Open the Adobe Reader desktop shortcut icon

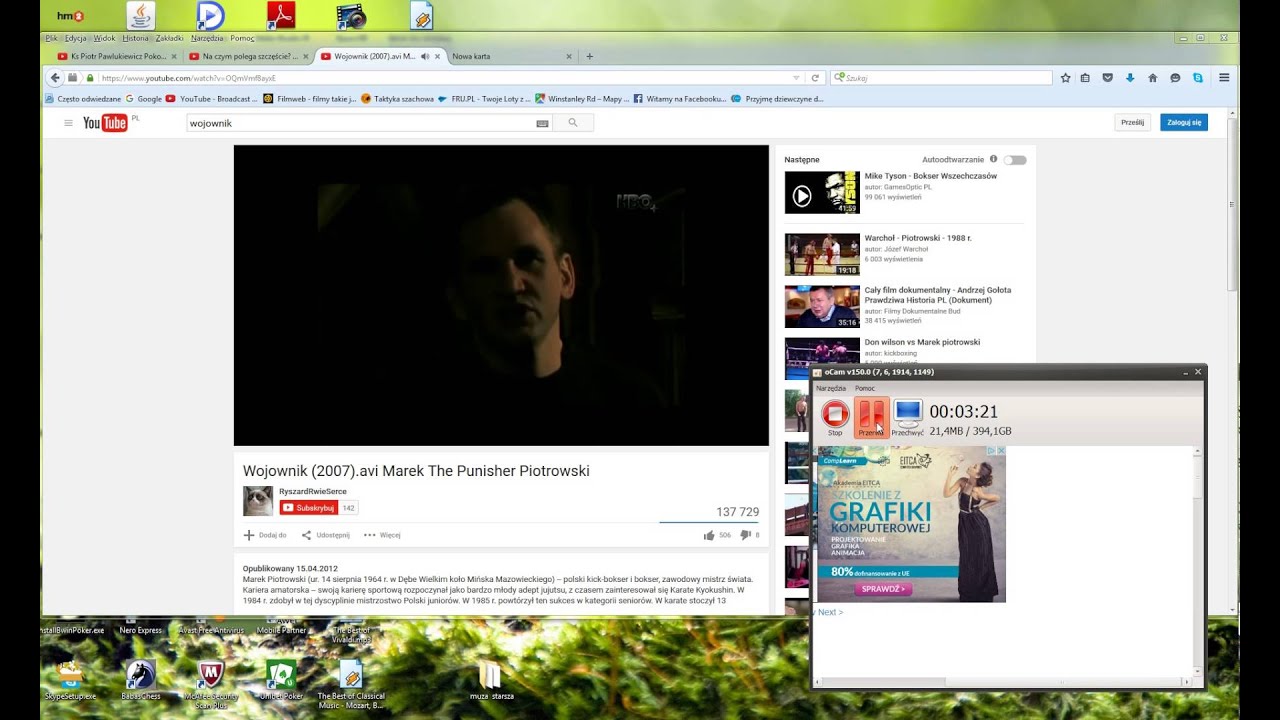[281, 15]
